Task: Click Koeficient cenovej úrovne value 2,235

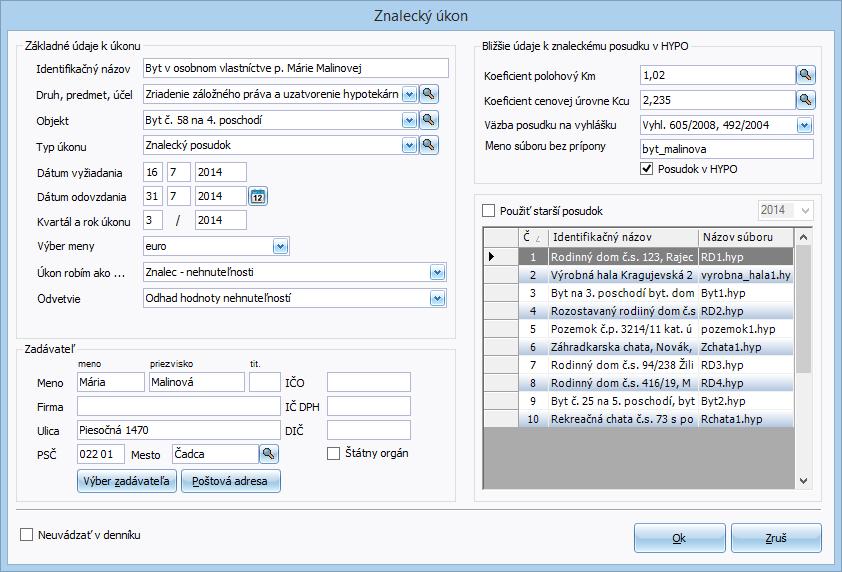Action: click(x=718, y=100)
